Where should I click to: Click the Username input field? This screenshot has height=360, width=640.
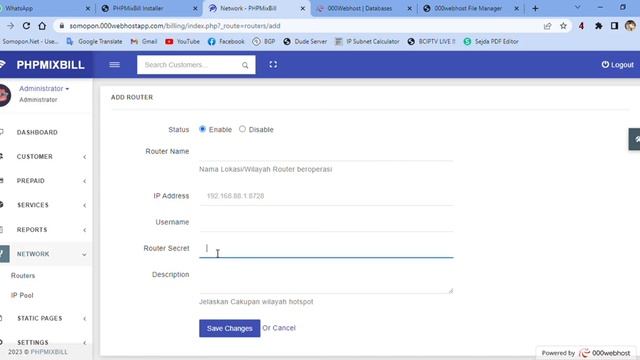326,222
